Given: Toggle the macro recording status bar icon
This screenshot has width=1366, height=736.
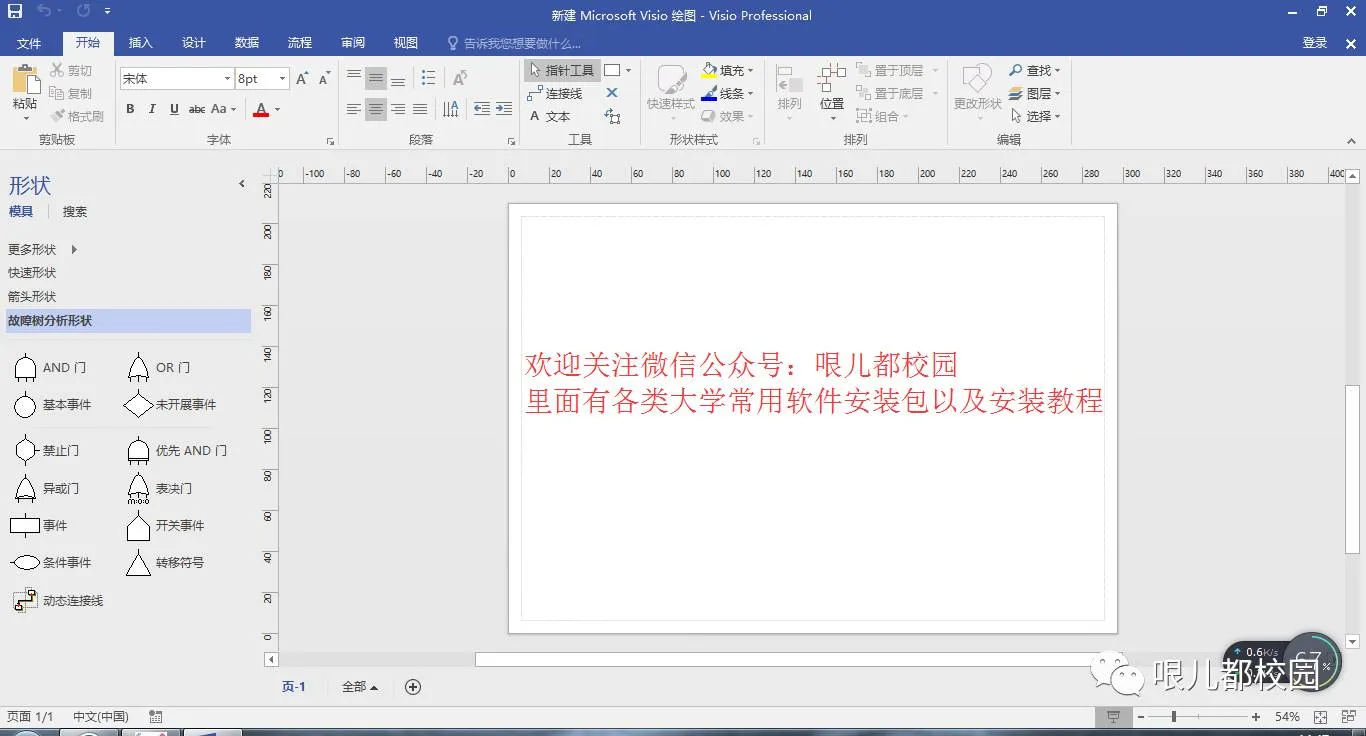Looking at the screenshot, I should pos(155,717).
